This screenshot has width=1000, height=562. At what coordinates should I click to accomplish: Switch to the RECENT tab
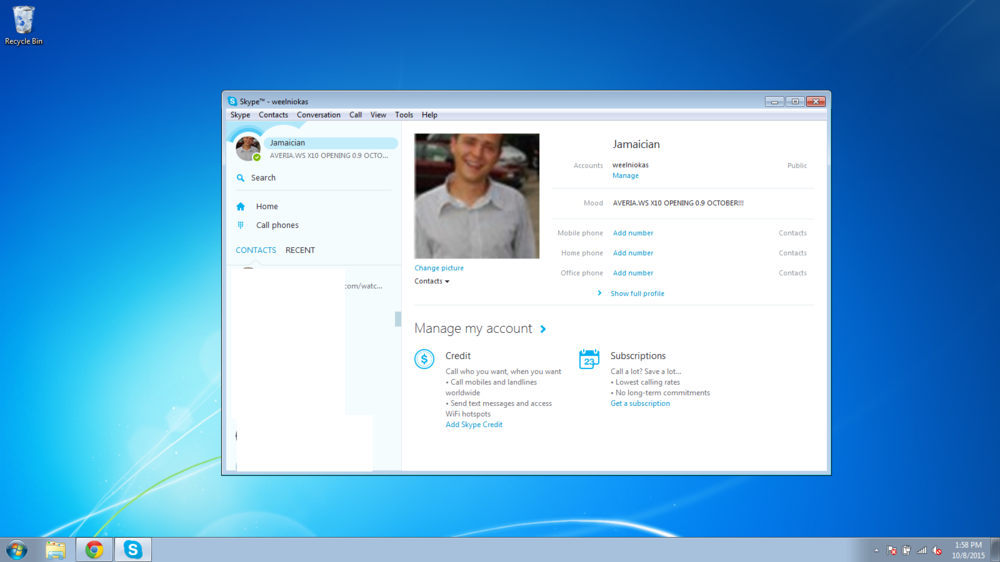(x=300, y=251)
